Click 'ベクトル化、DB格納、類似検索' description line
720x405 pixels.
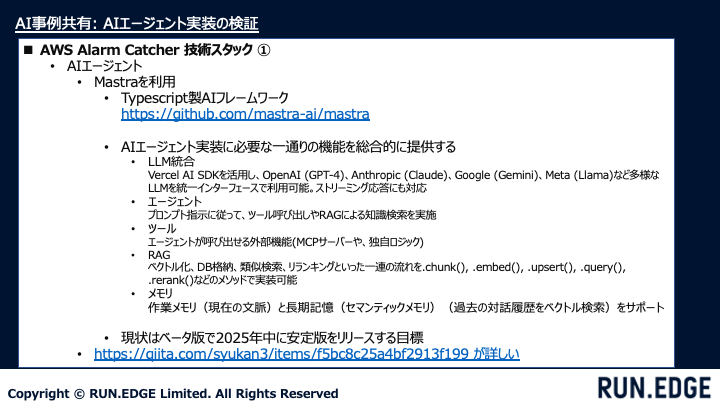click(x=387, y=267)
